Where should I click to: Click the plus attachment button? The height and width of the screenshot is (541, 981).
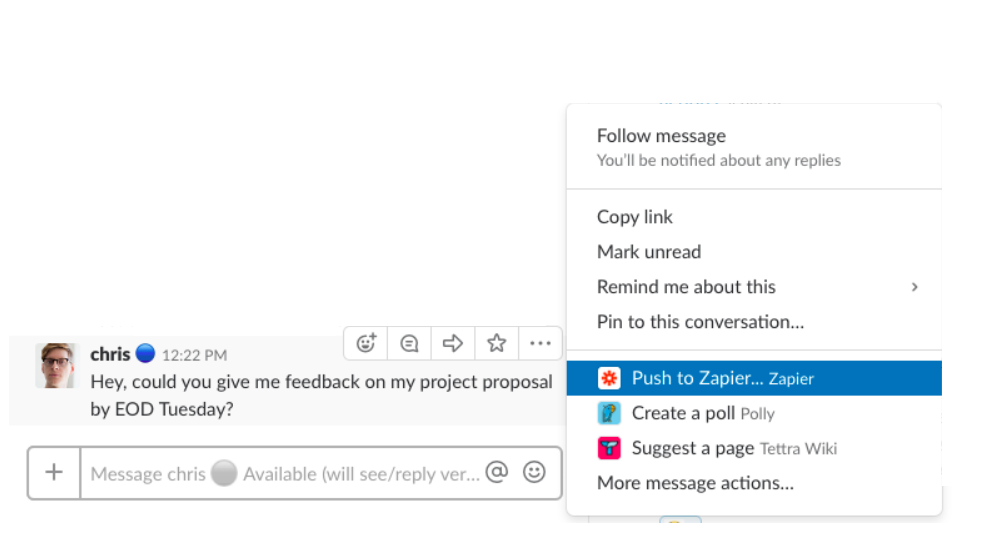[x=54, y=472]
